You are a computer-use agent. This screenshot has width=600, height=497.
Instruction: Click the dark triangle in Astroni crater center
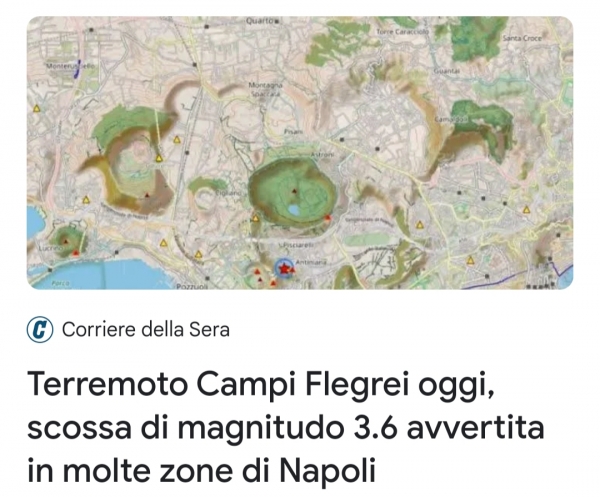coord(294,190)
